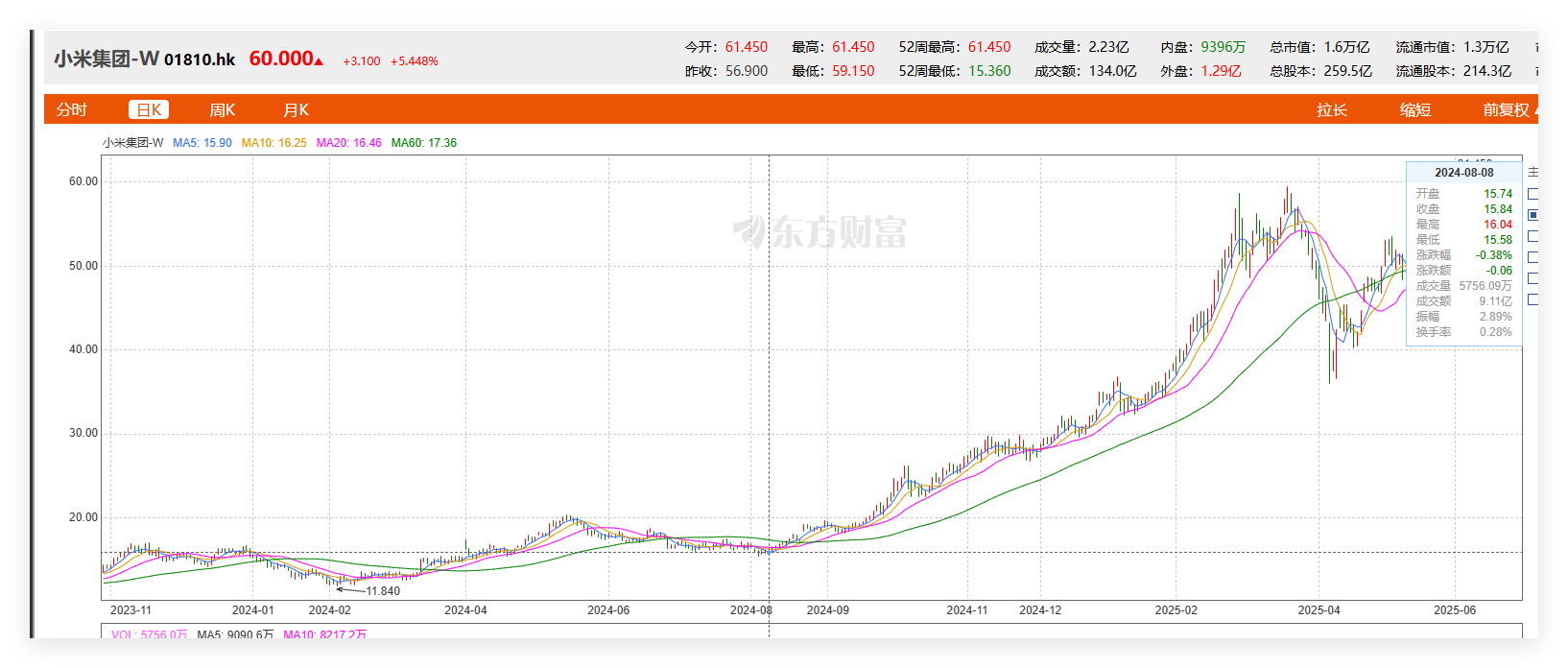
Task: Click the 小米集团-W label in chart legend
Action: pyautogui.click(x=133, y=143)
